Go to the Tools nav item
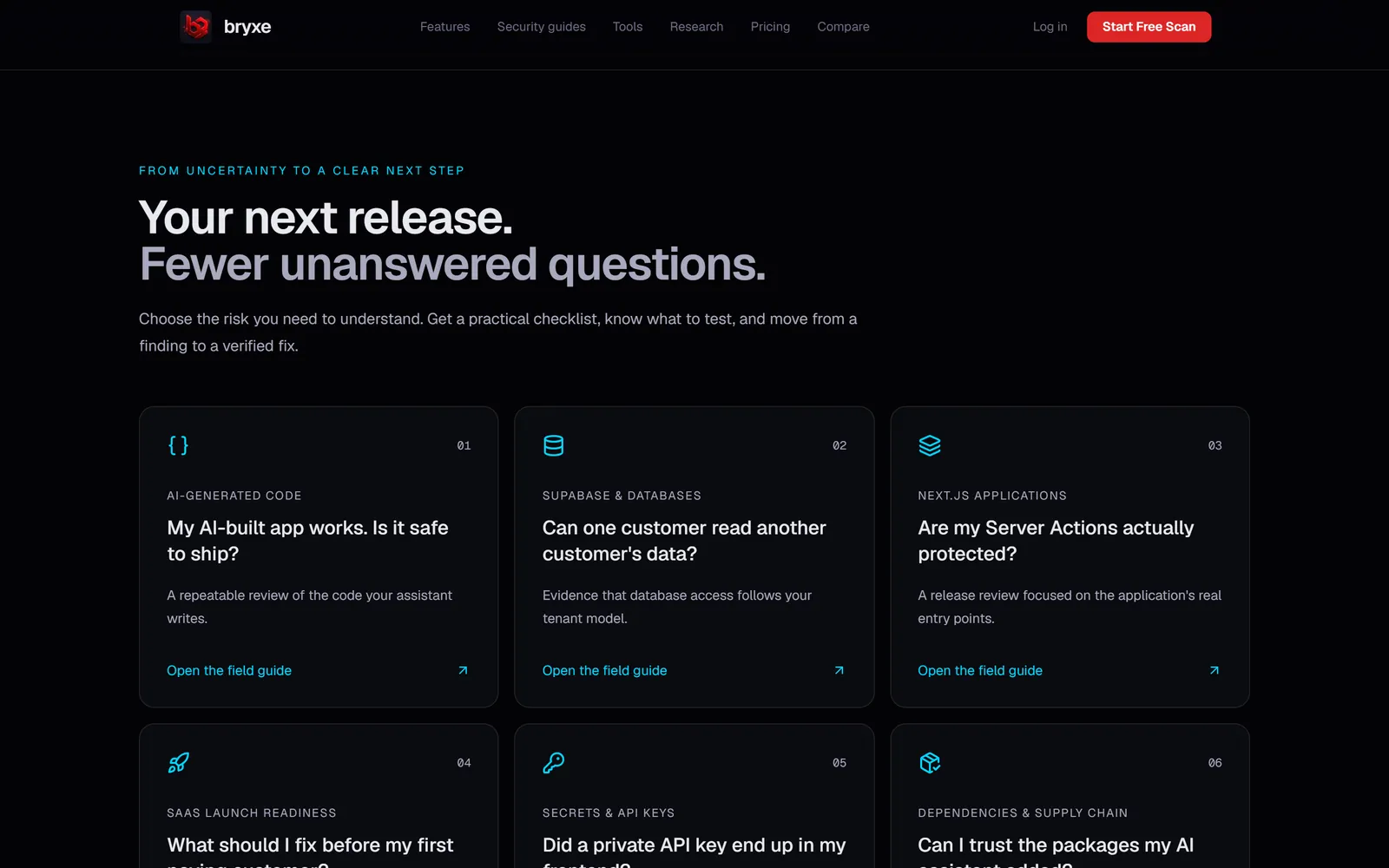This screenshot has width=1389, height=868. coord(628,27)
